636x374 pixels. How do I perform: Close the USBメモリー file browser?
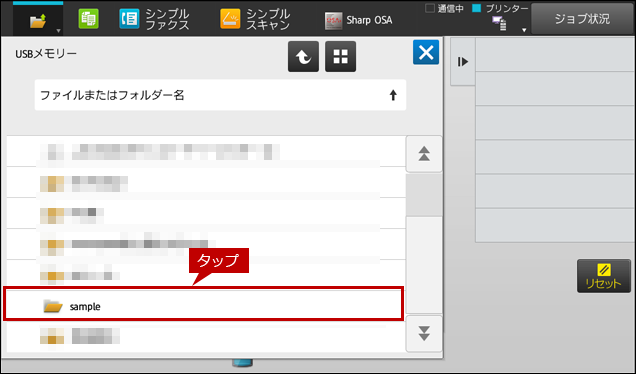(426, 52)
